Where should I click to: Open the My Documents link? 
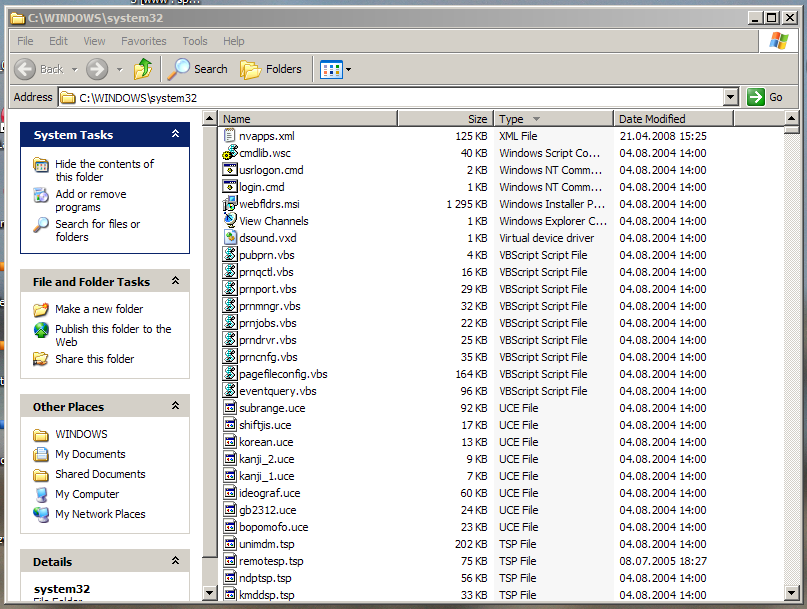[90, 454]
